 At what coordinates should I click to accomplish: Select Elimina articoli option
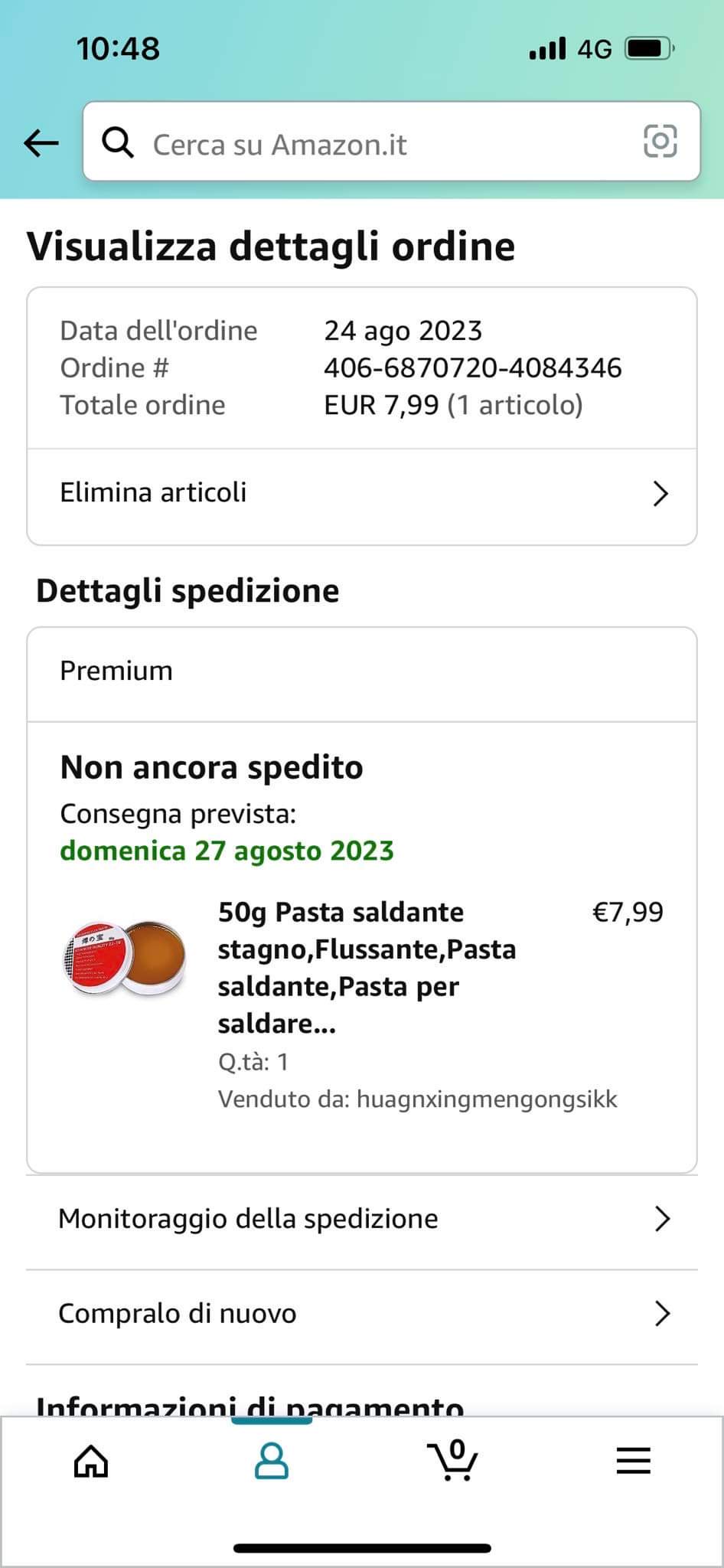point(154,492)
